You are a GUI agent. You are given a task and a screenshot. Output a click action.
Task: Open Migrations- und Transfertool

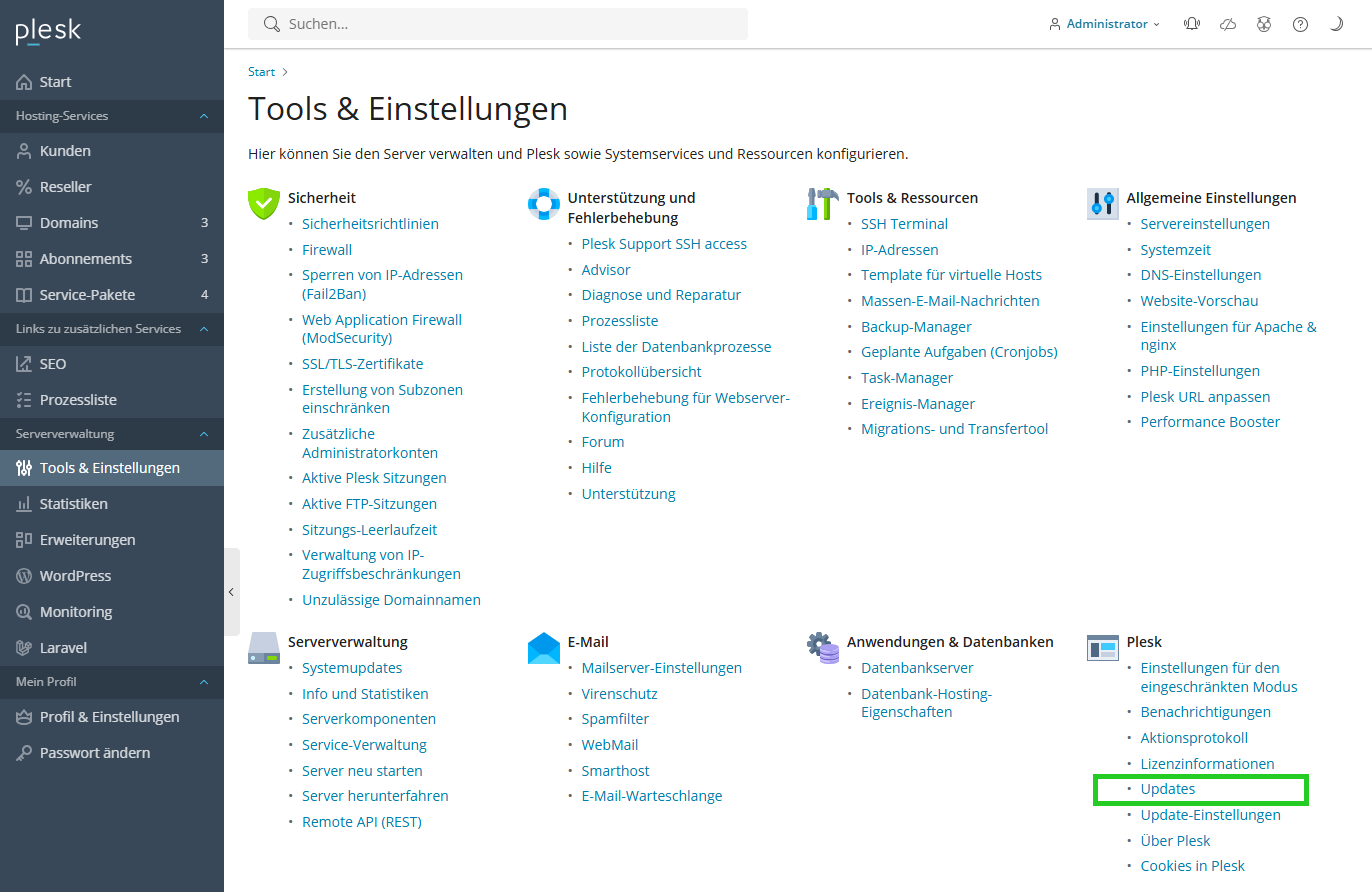coord(955,429)
